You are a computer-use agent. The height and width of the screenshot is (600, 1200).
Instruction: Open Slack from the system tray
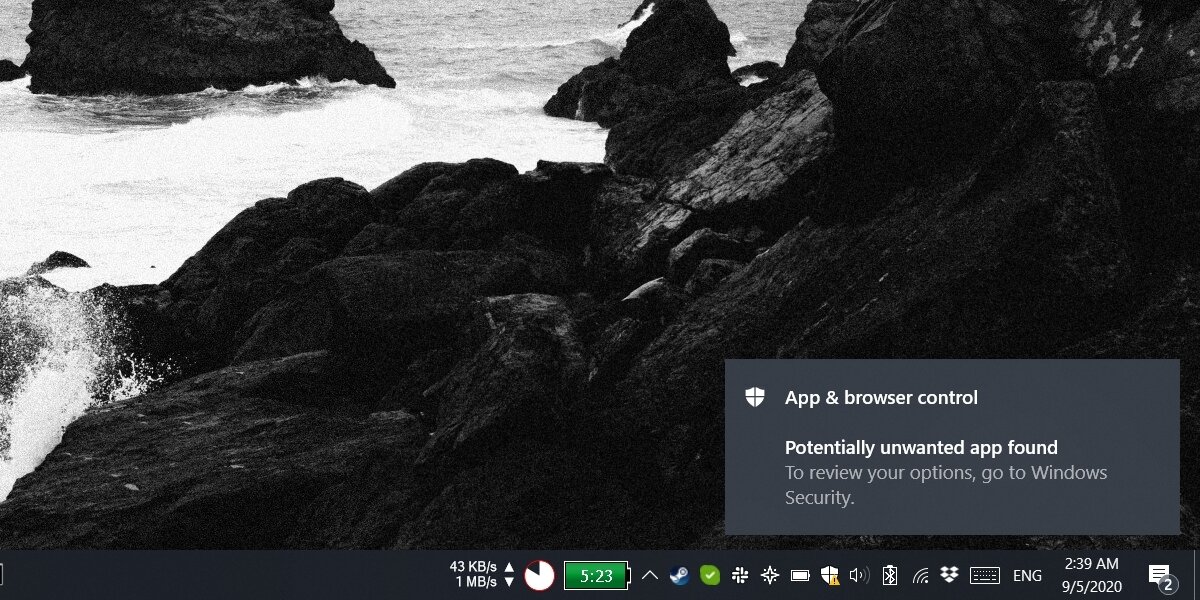click(x=740, y=575)
